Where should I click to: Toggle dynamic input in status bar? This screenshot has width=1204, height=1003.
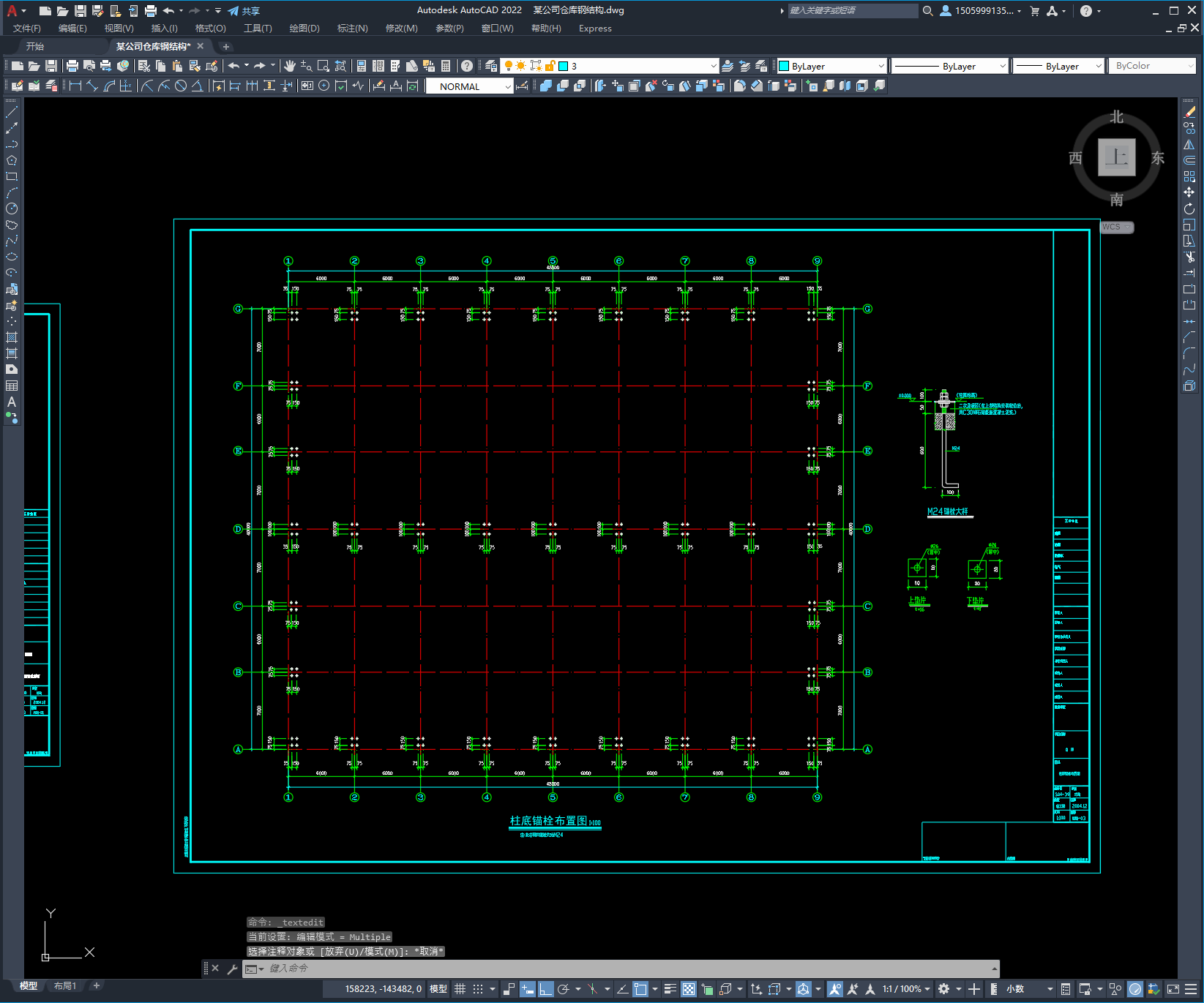(x=528, y=989)
